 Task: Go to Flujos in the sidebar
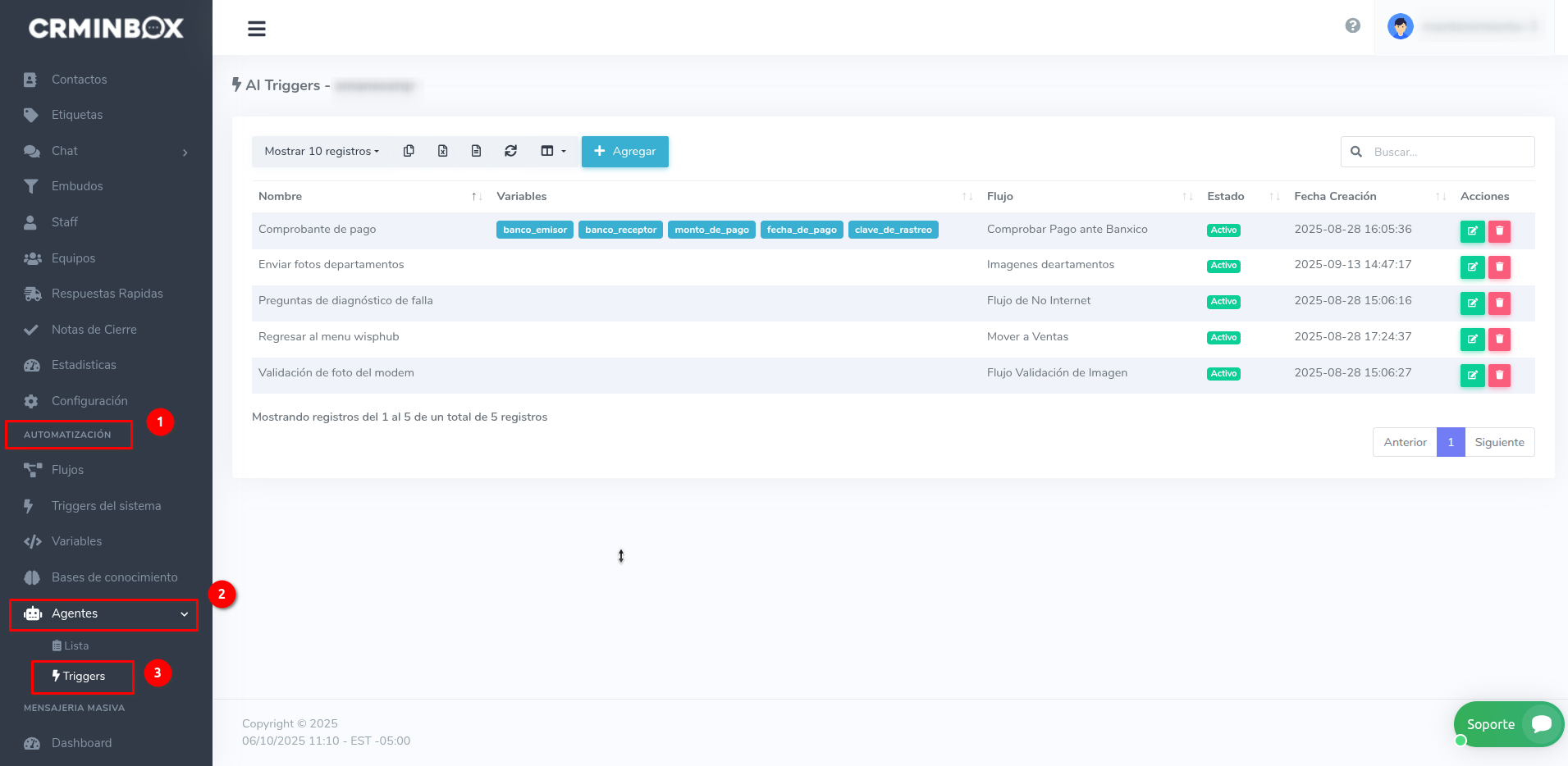coord(67,470)
